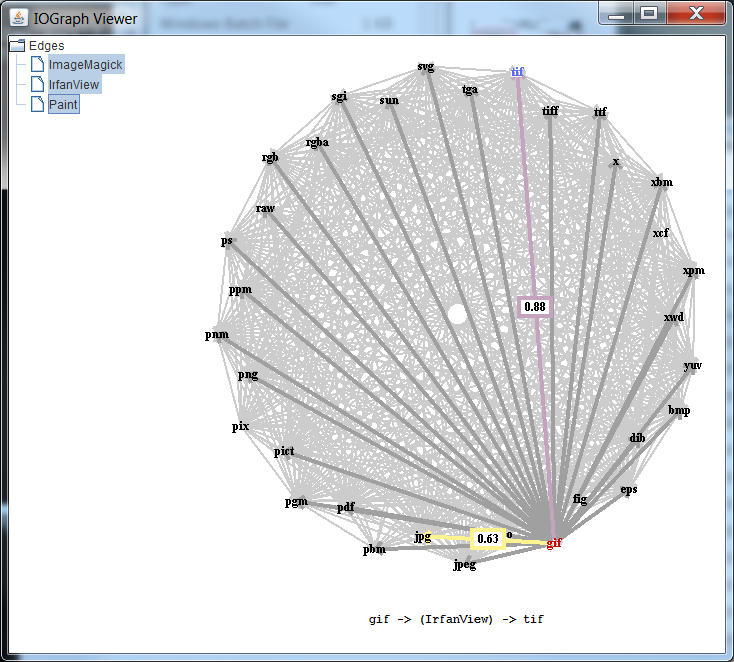
Task: Select the ttf node
Action: point(600,112)
